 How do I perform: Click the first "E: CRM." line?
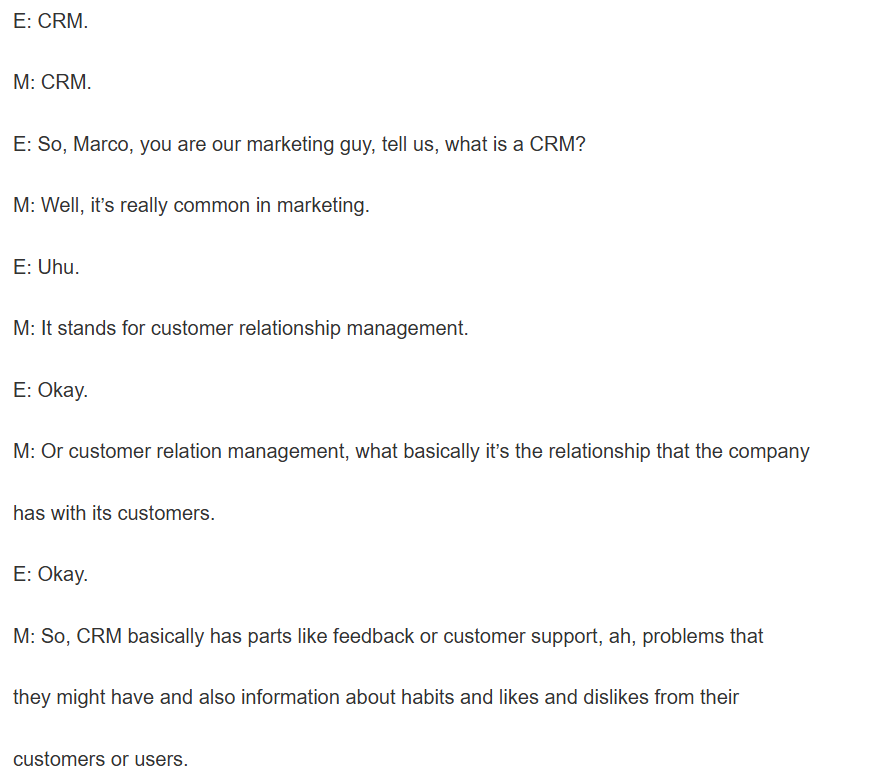tap(50, 21)
